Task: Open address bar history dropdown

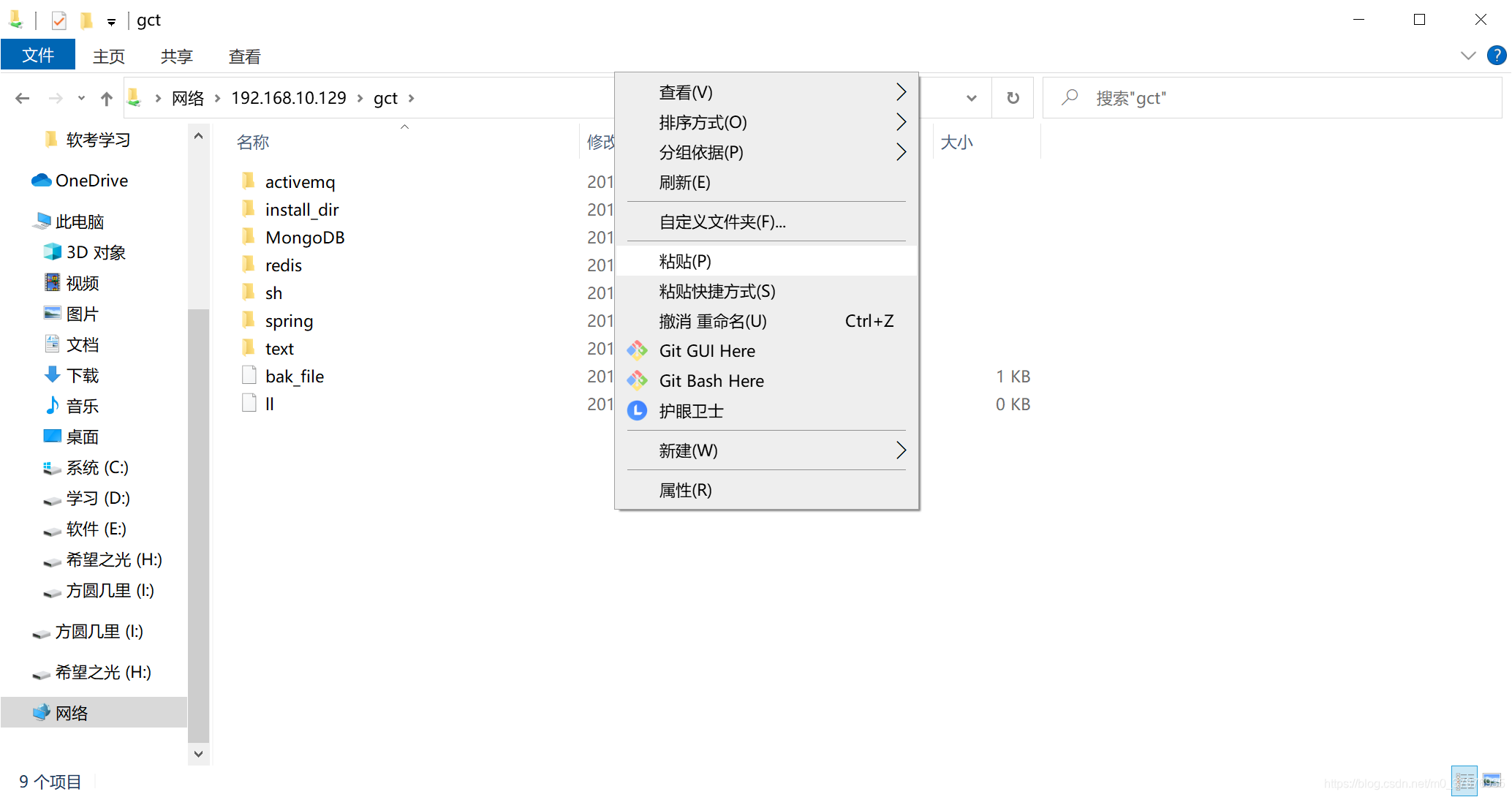Action: coord(972,98)
